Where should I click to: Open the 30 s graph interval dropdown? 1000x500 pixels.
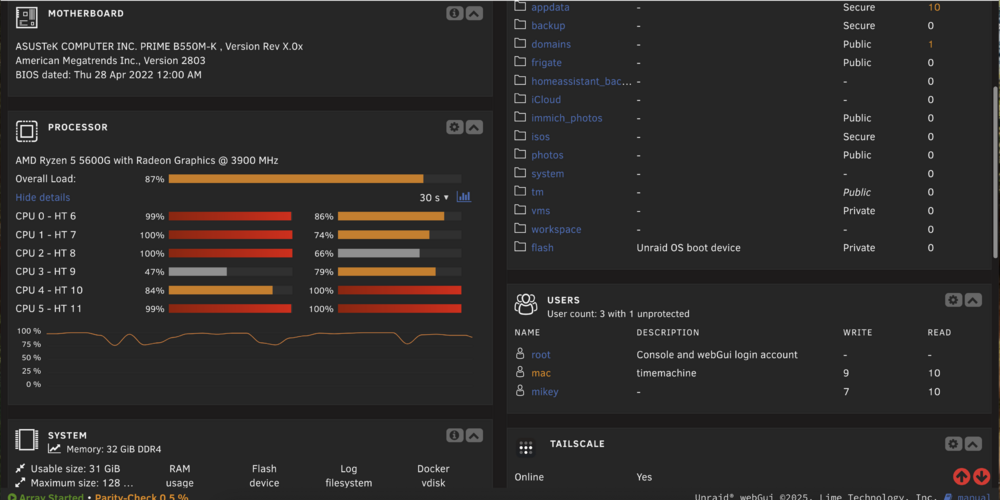tap(434, 198)
